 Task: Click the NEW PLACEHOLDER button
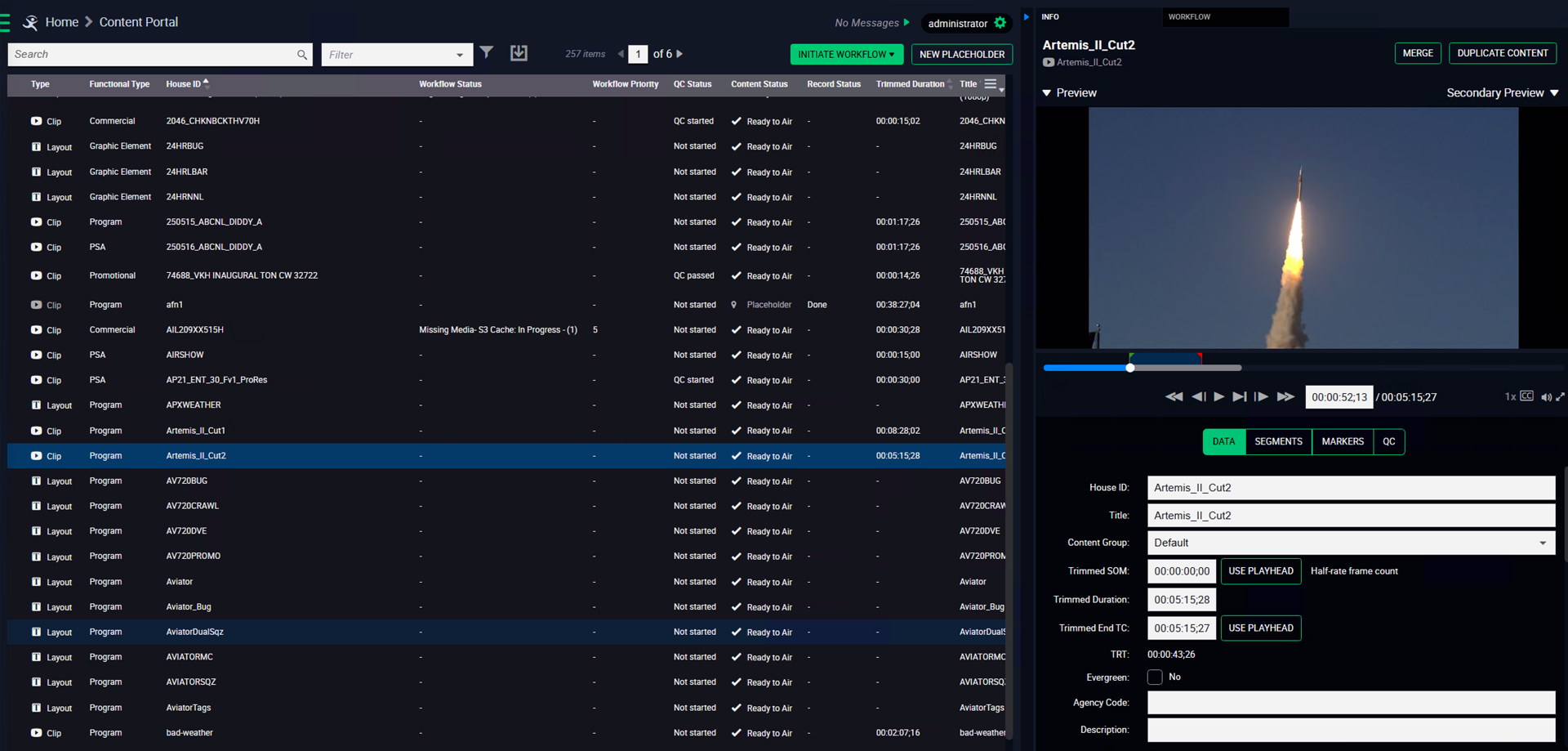pos(962,55)
